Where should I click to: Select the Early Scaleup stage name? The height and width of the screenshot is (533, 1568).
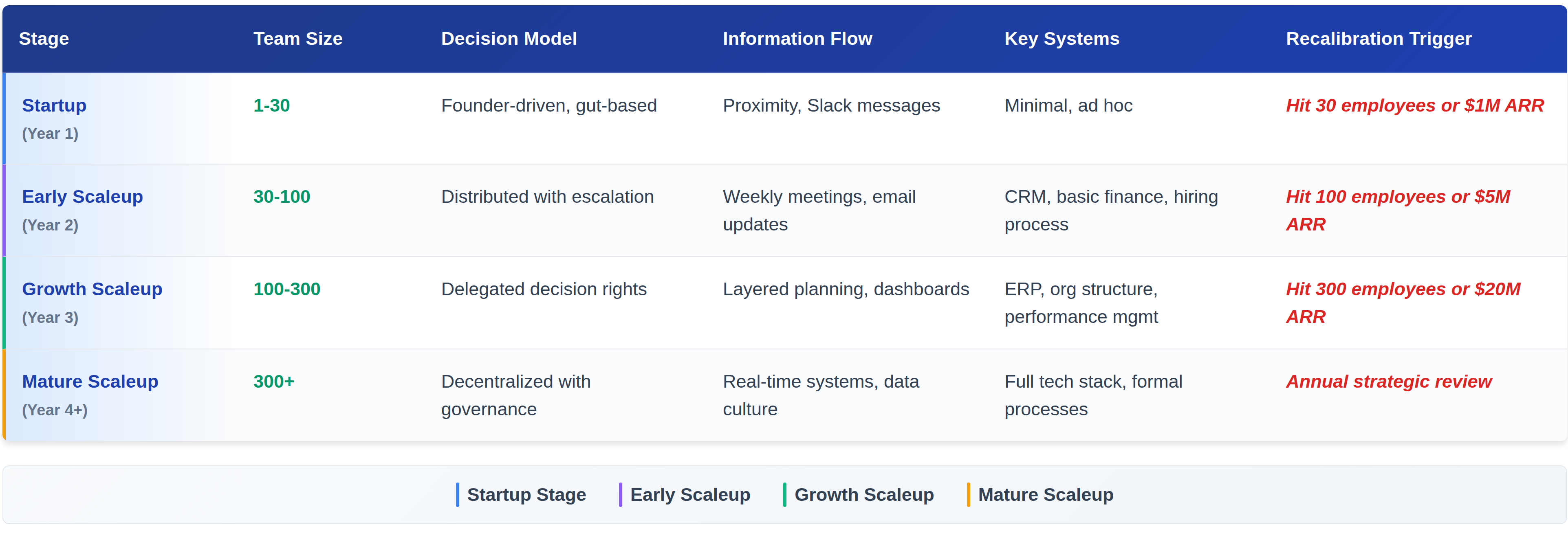(x=82, y=197)
